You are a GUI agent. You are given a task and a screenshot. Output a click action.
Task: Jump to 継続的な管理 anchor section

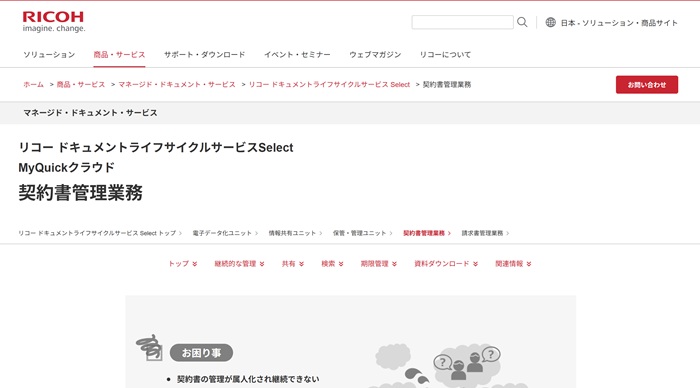pyautogui.click(x=239, y=263)
